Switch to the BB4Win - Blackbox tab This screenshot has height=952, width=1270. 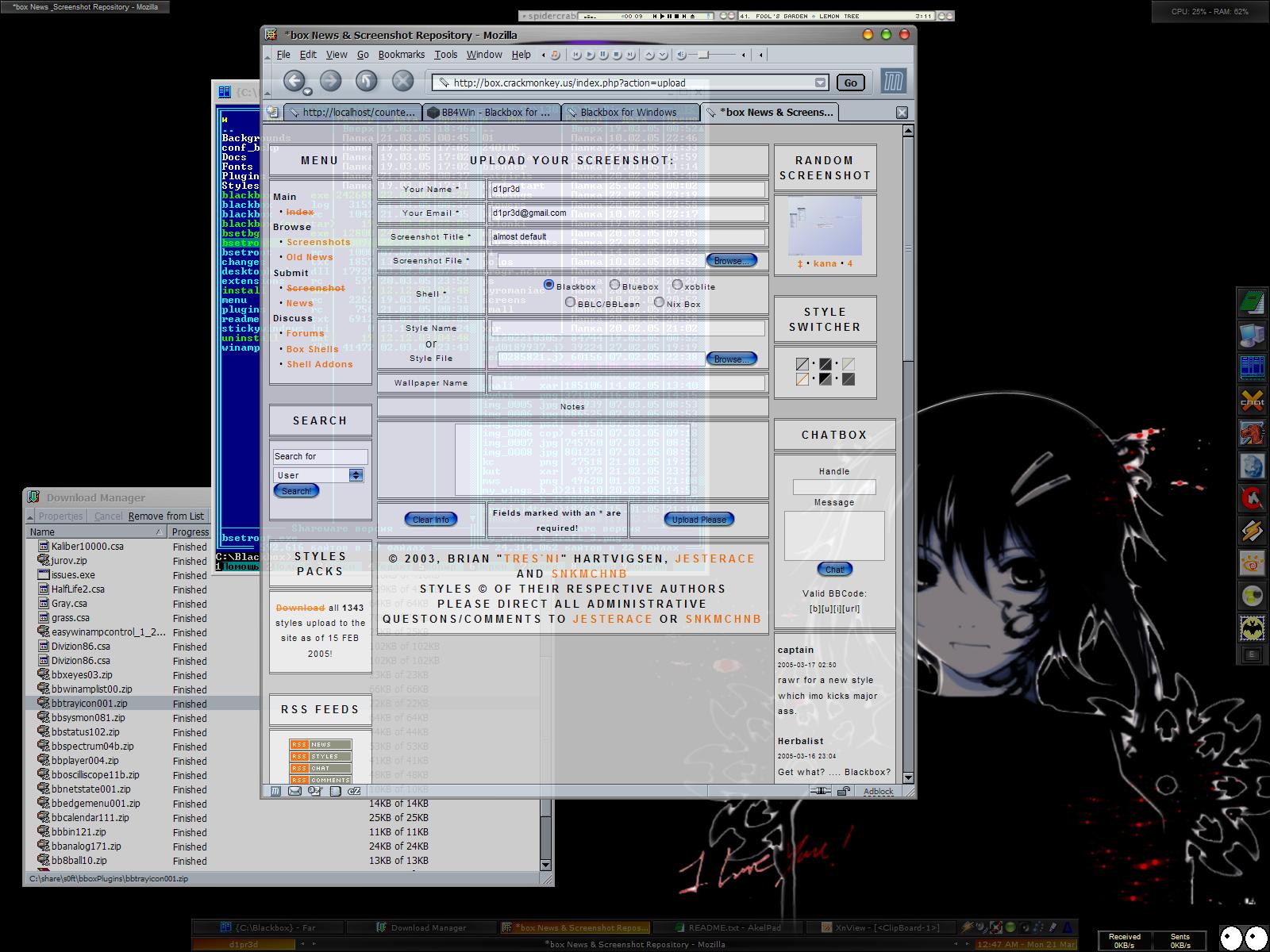click(x=491, y=113)
